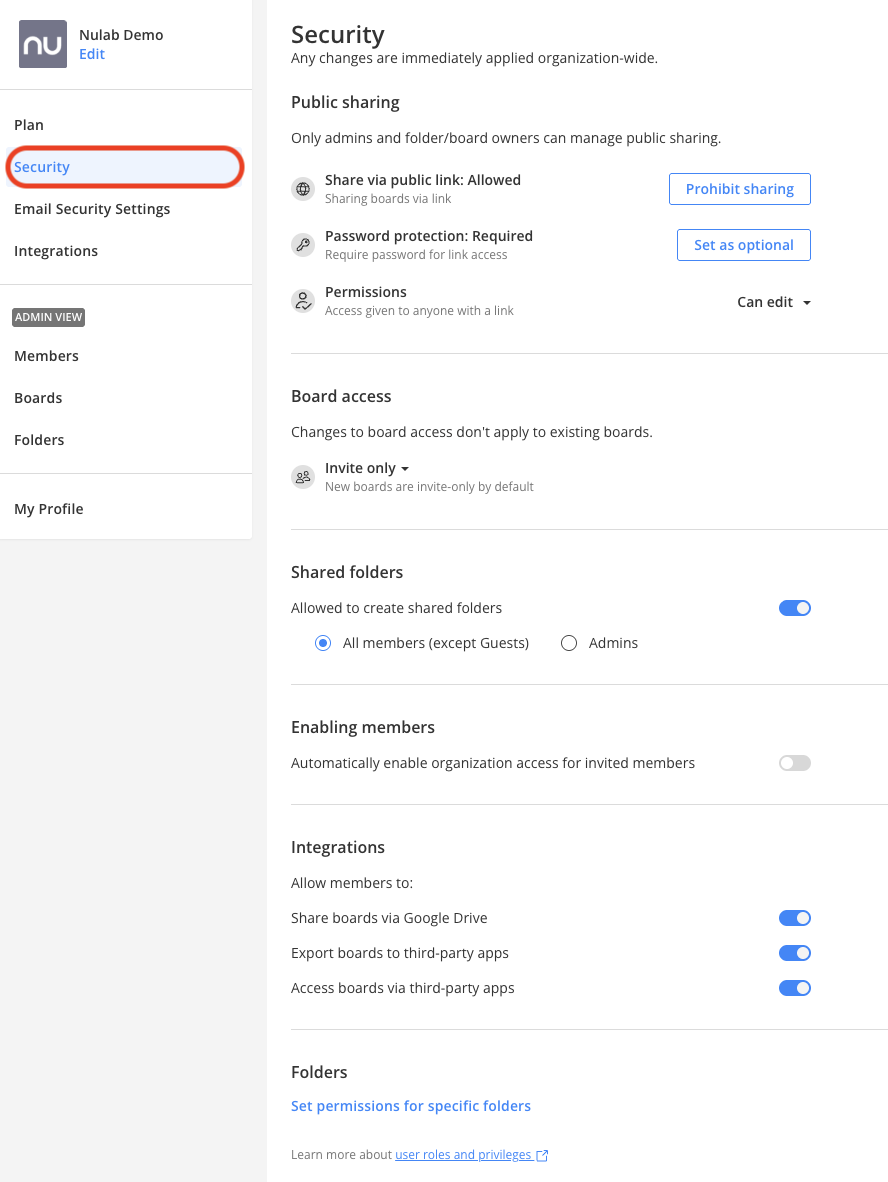
Task: Toggle Export boards to third-party apps switch
Action: [795, 953]
